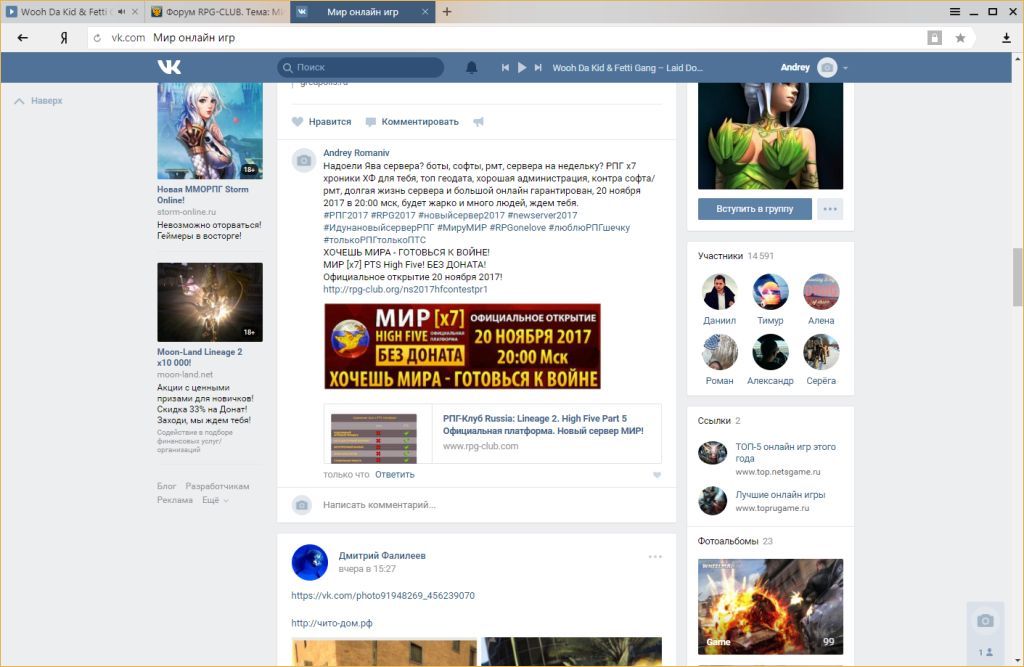Open the Yandex Я home button
Image resolution: width=1024 pixels, height=667 pixels.
[x=64, y=38]
